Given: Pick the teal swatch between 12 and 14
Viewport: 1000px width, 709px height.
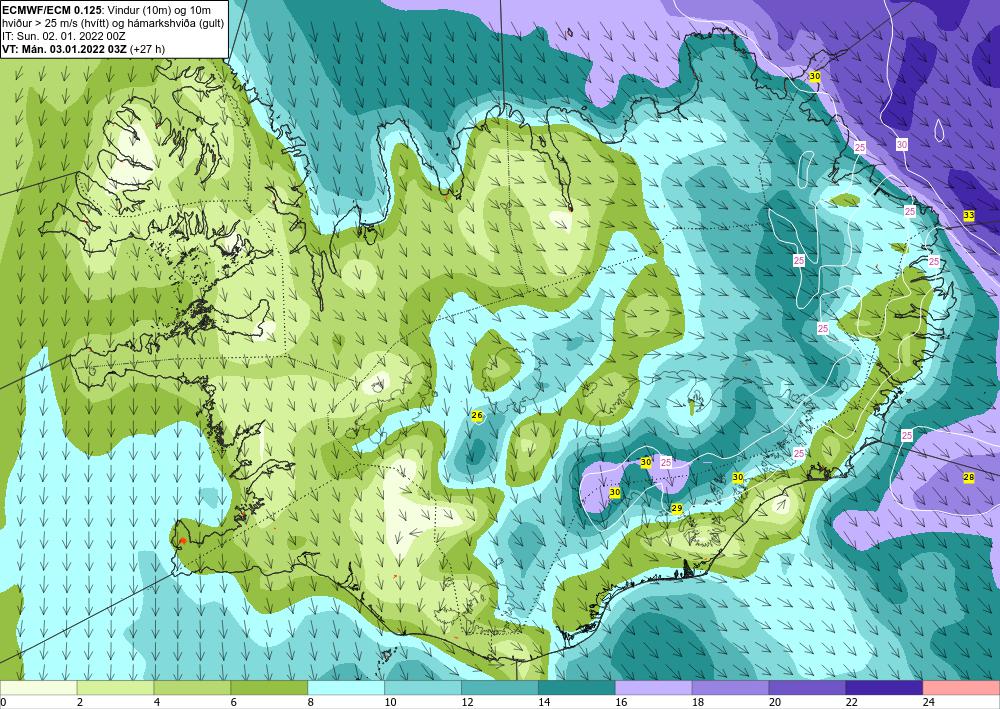Looking at the screenshot, I should click(x=500, y=688).
